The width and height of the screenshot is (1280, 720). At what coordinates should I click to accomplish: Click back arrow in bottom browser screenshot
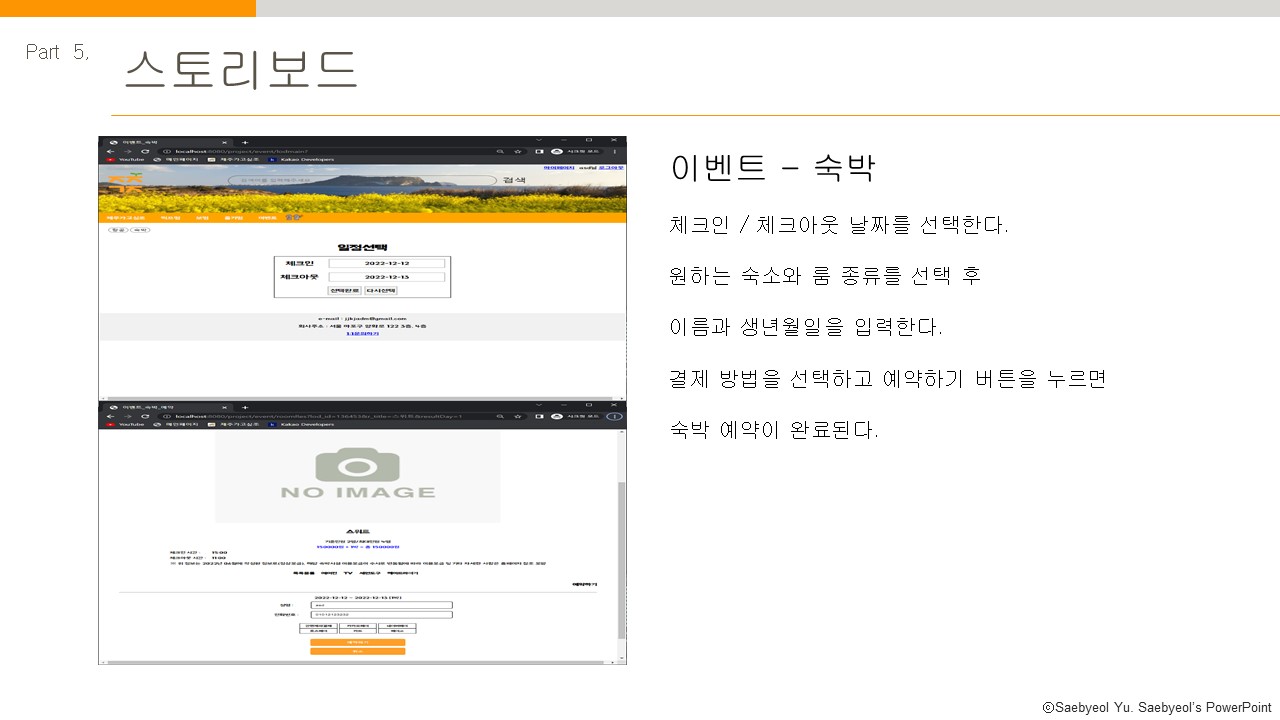111,416
